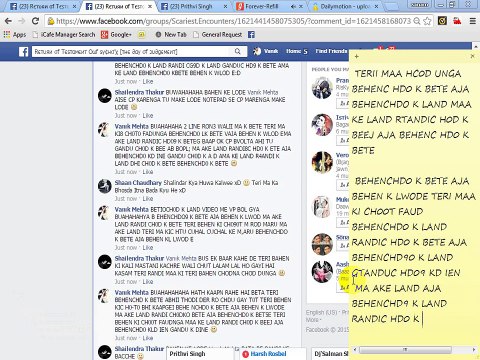The width and height of the screenshot is (480, 360).
Task: Open Google+ bookmark
Action: 116,34
